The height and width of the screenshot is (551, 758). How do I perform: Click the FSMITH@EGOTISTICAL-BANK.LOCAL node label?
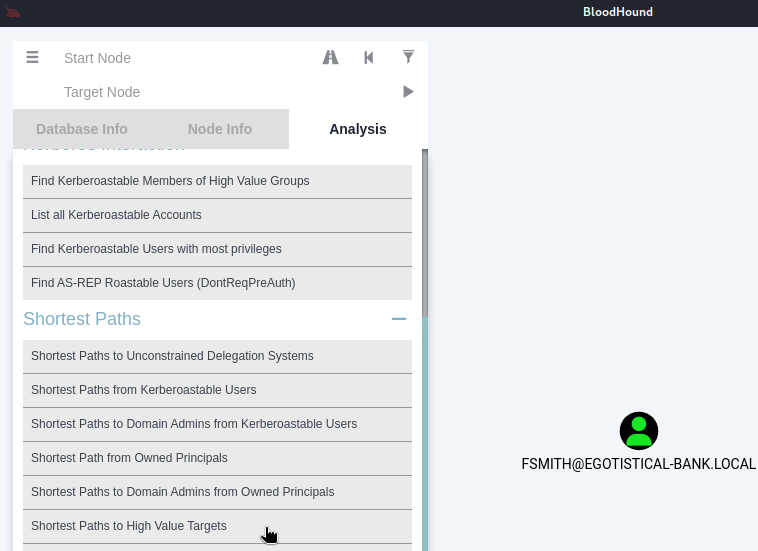(x=639, y=464)
